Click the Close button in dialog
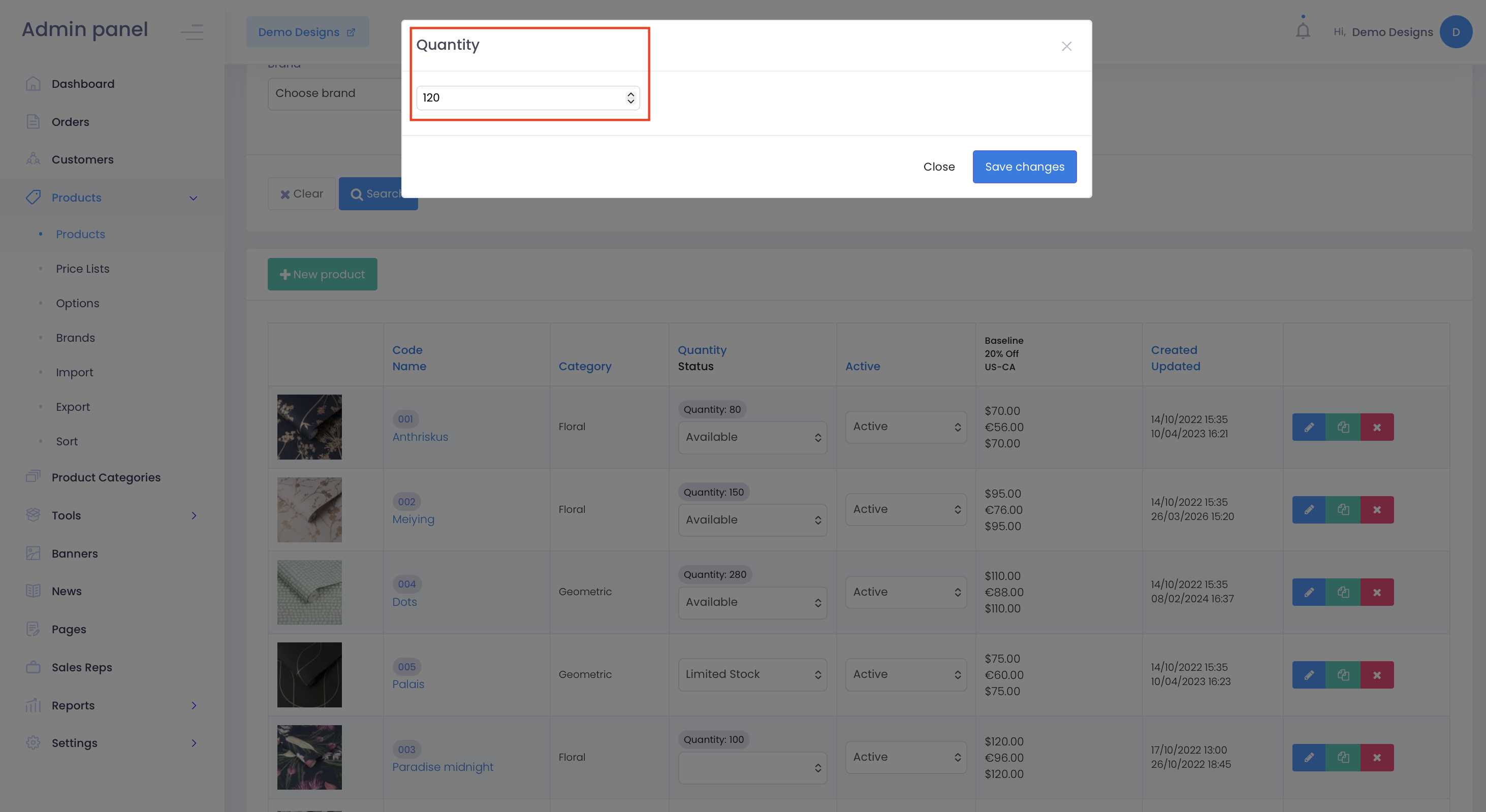 pyautogui.click(x=938, y=167)
